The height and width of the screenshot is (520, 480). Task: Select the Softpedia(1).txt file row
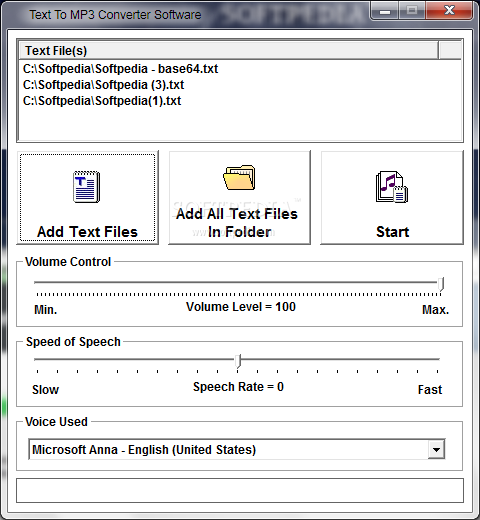[x=102, y=101]
